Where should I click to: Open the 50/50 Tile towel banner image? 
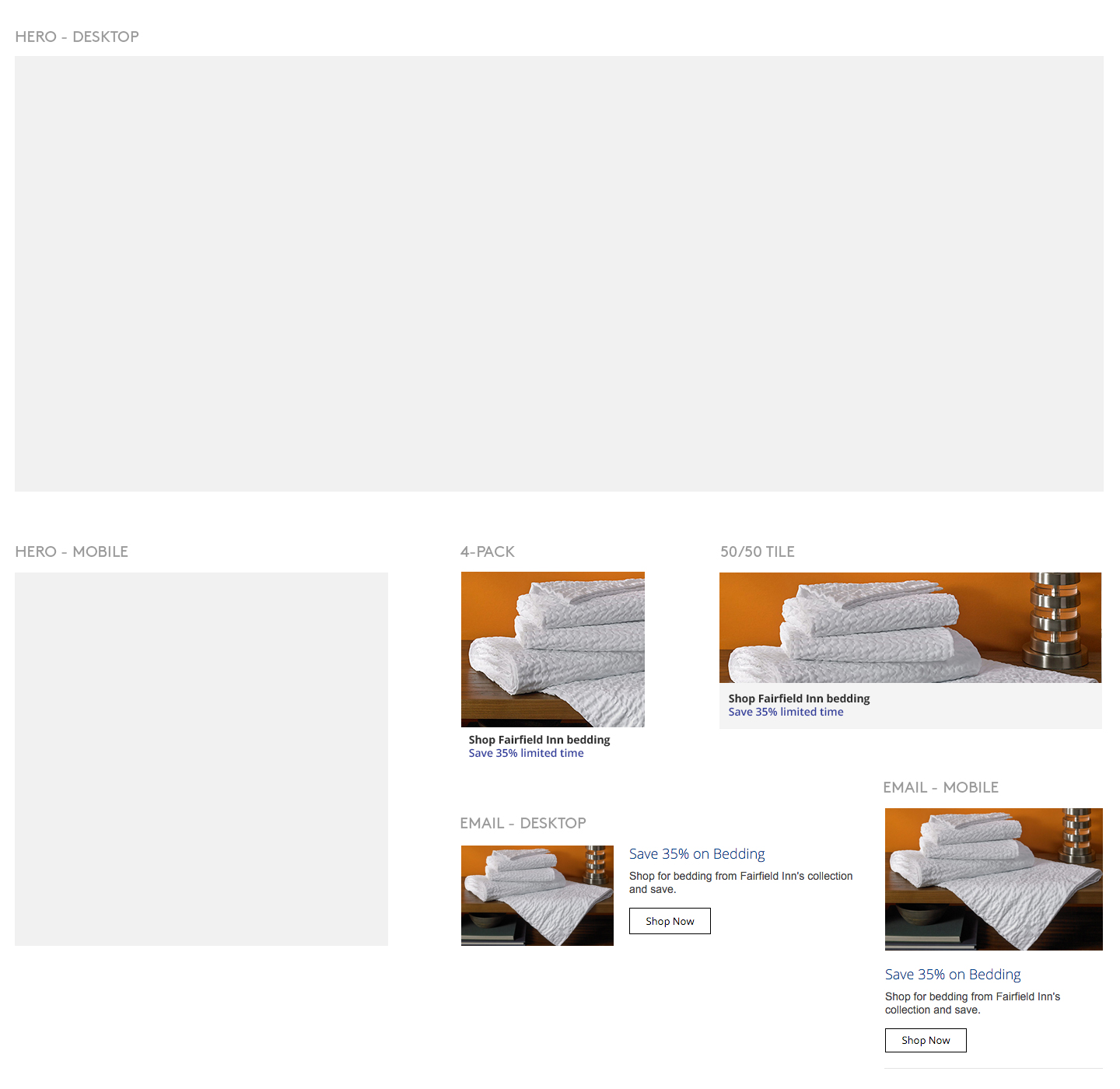pos(910,628)
